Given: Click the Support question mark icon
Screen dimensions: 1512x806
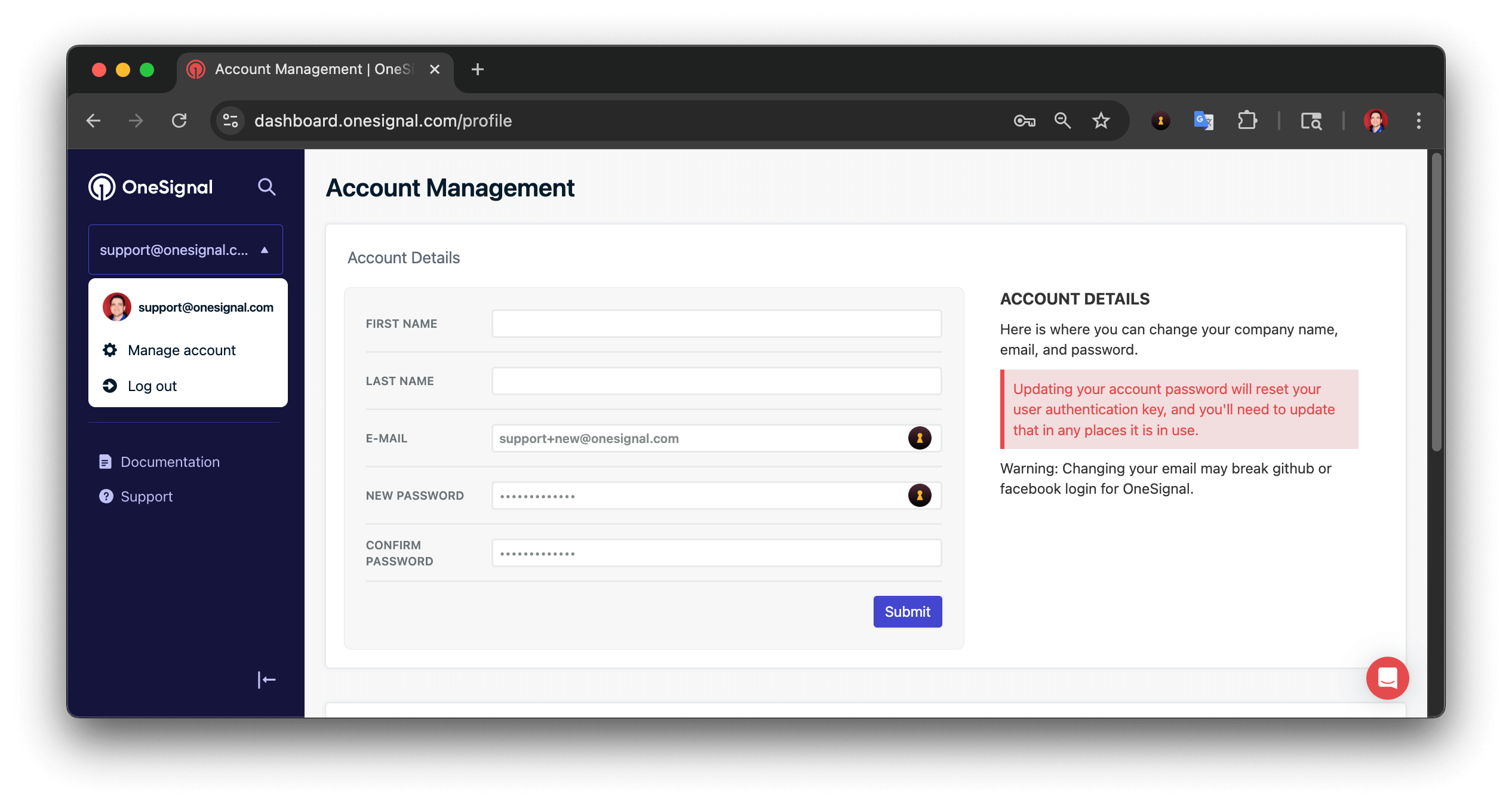Looking at the screenshot, I should click(x=106, y=496).
